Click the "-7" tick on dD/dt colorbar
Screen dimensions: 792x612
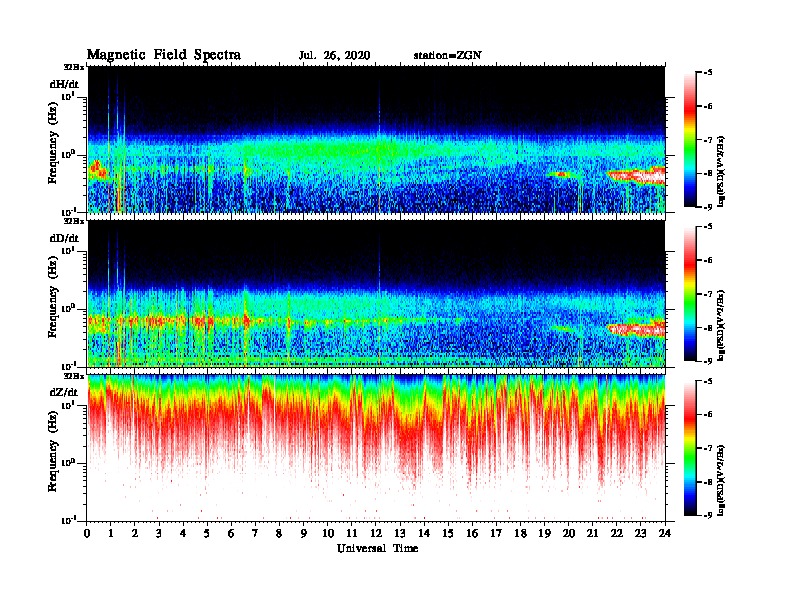click(x=708, y=294)
